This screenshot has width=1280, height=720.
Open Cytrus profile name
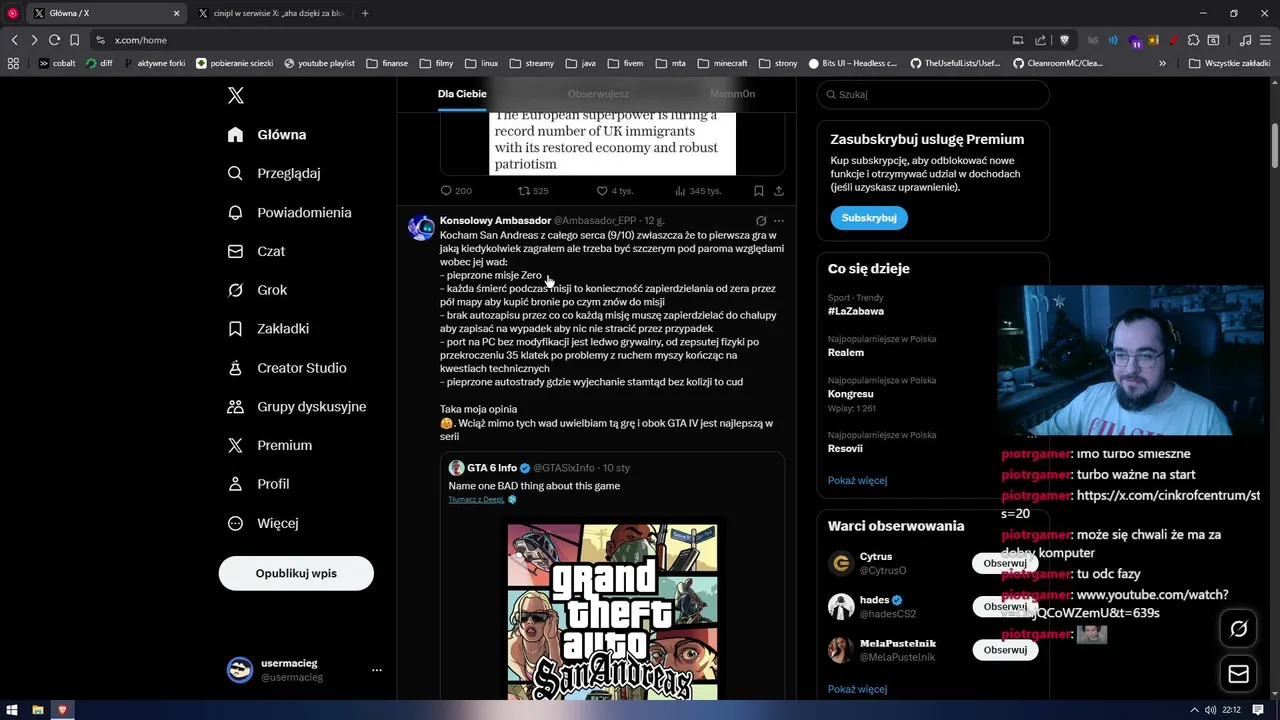876,557
